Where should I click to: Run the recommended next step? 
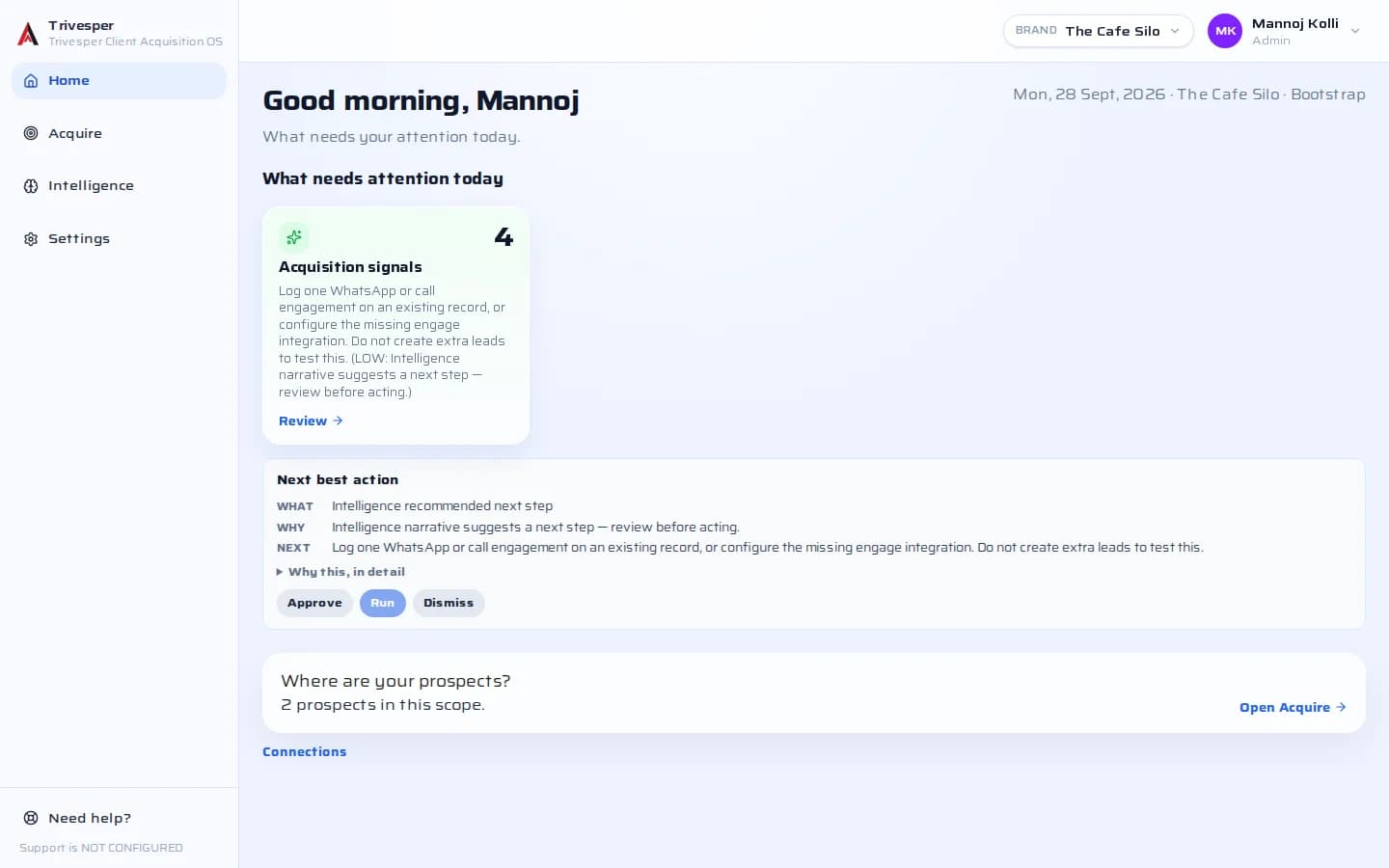(x=383, y=603)
